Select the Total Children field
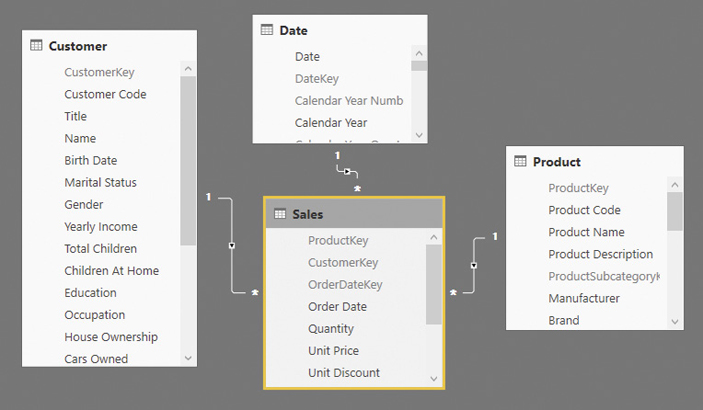 tap(100, 249)
